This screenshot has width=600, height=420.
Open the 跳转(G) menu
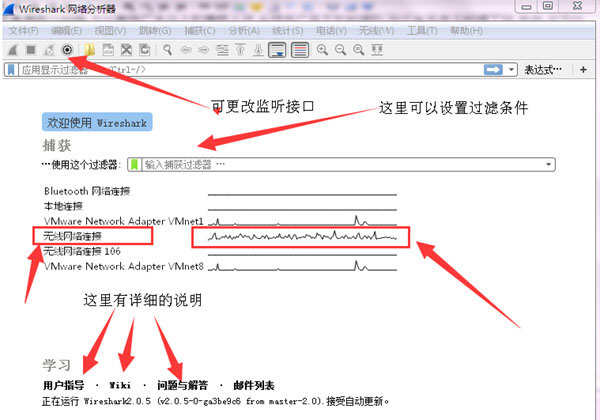click(x=155, y=31)
